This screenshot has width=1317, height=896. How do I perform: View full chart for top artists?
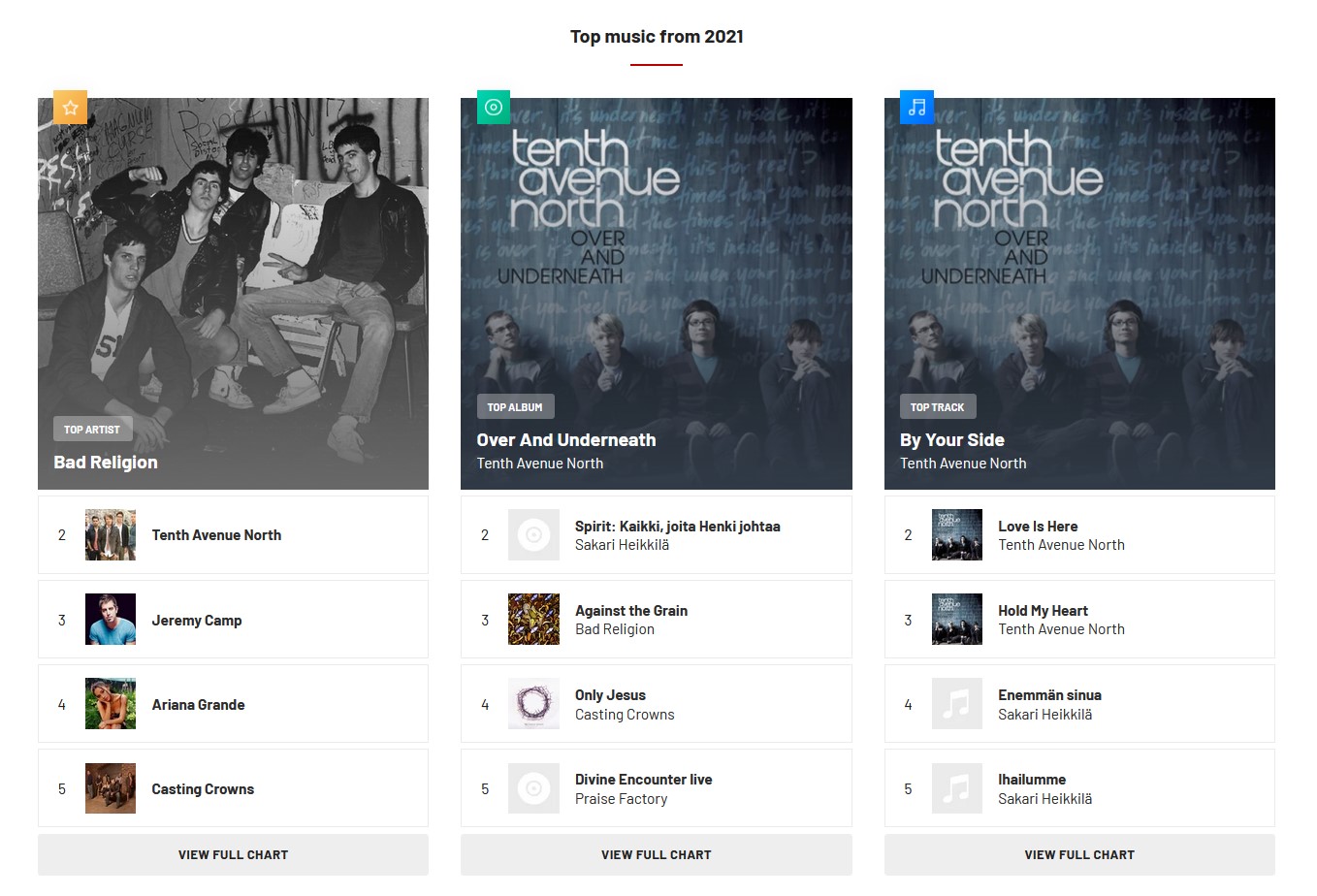pos(233,855)
